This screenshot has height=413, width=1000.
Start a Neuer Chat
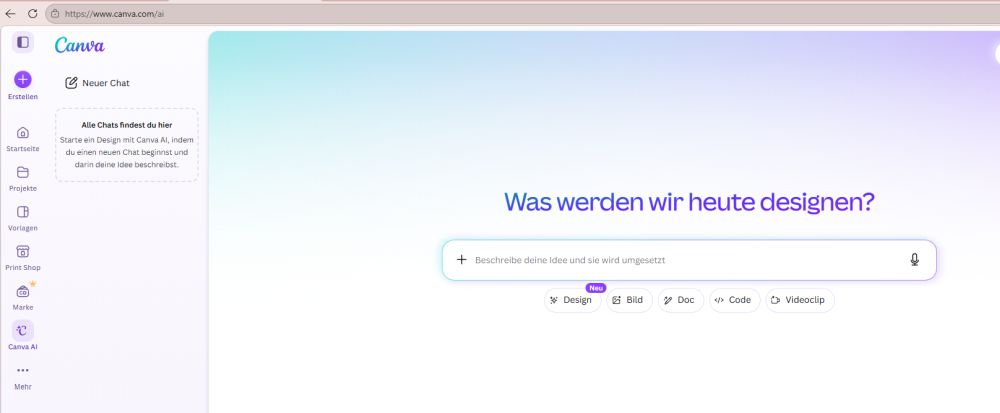click(98, 83)
